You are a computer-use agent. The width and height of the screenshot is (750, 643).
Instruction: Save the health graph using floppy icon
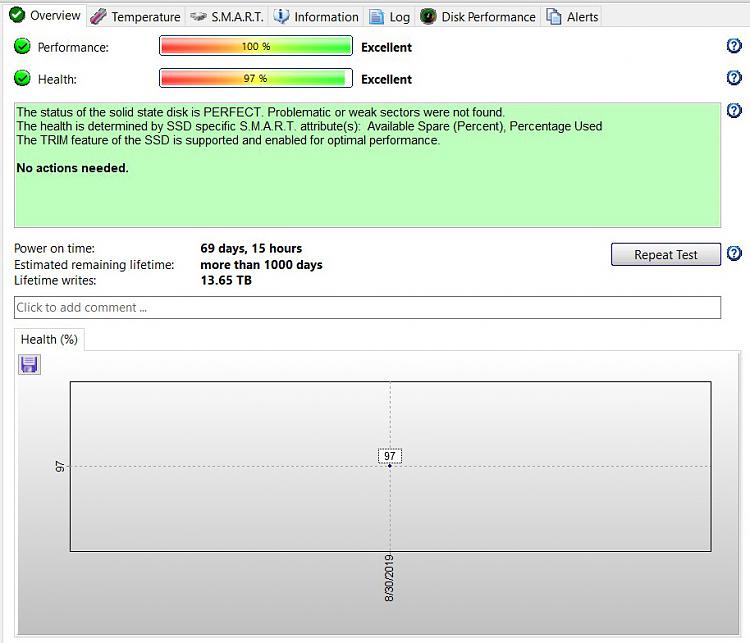click(x=29, y=365)
